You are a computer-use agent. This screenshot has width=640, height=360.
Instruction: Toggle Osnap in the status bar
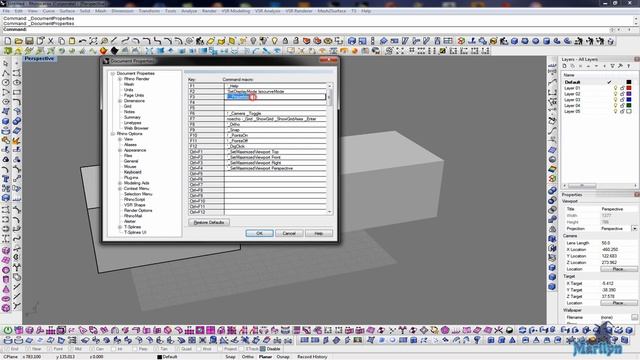coord(283,357)
